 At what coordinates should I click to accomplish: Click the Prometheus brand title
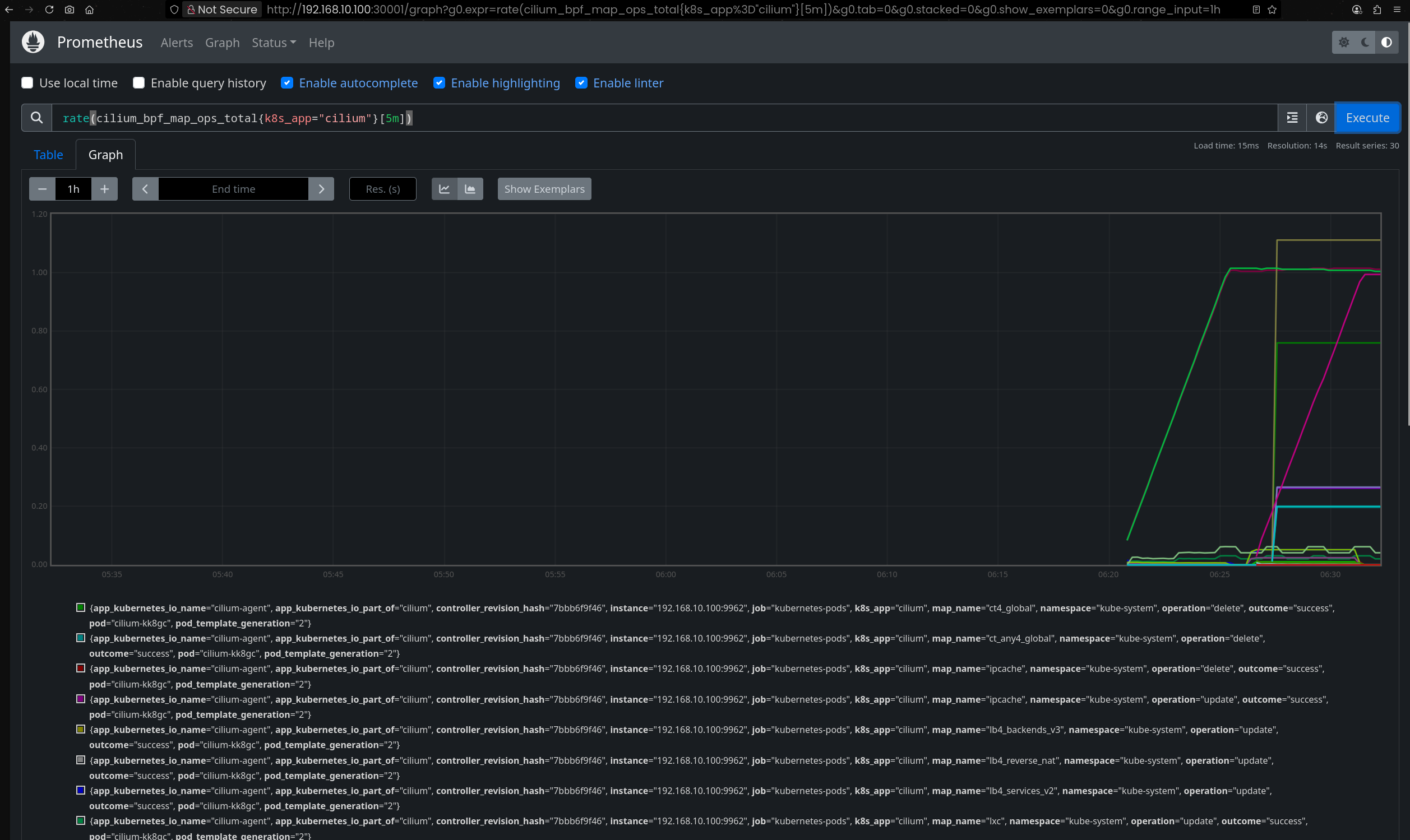pos(100,43)
